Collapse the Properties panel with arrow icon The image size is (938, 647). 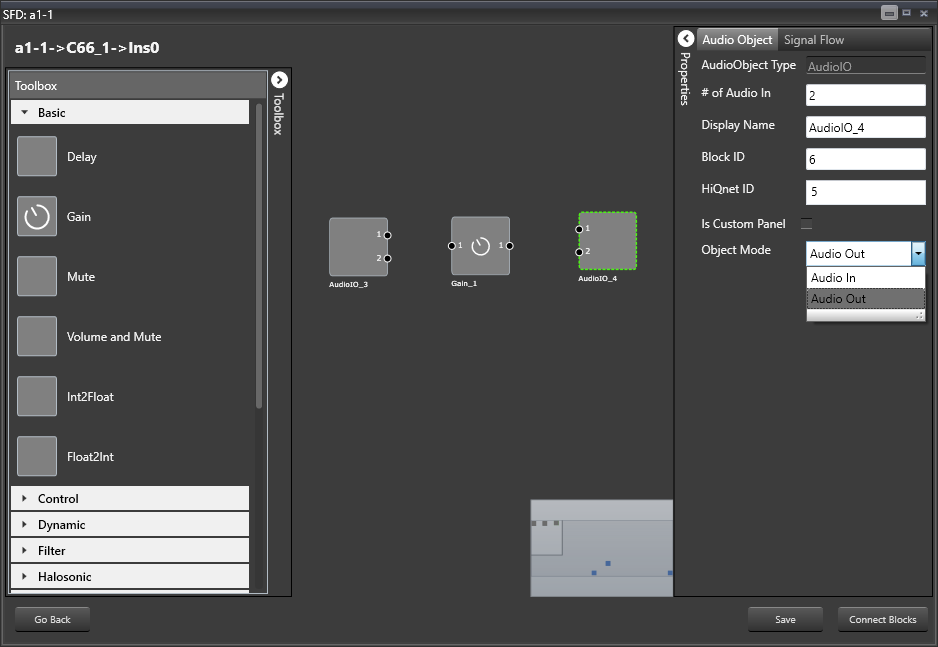tap(686, 39)
